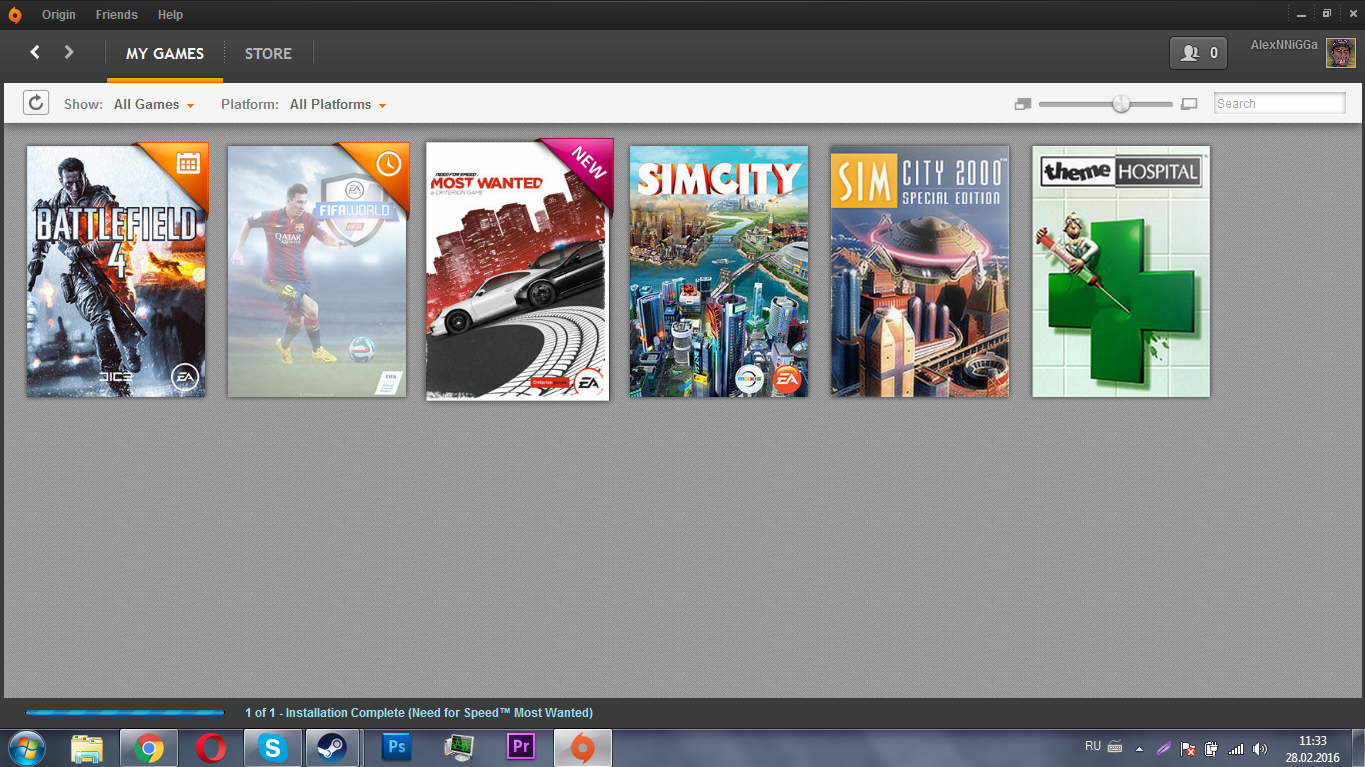
Task: Click the volume tray icon
Action: tap(1260, 748)
